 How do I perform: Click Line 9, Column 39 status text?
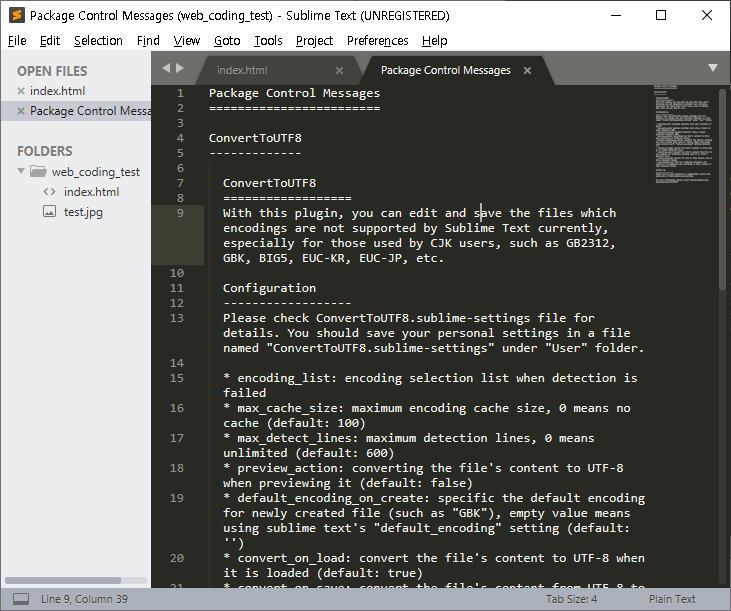coord(84,599)
